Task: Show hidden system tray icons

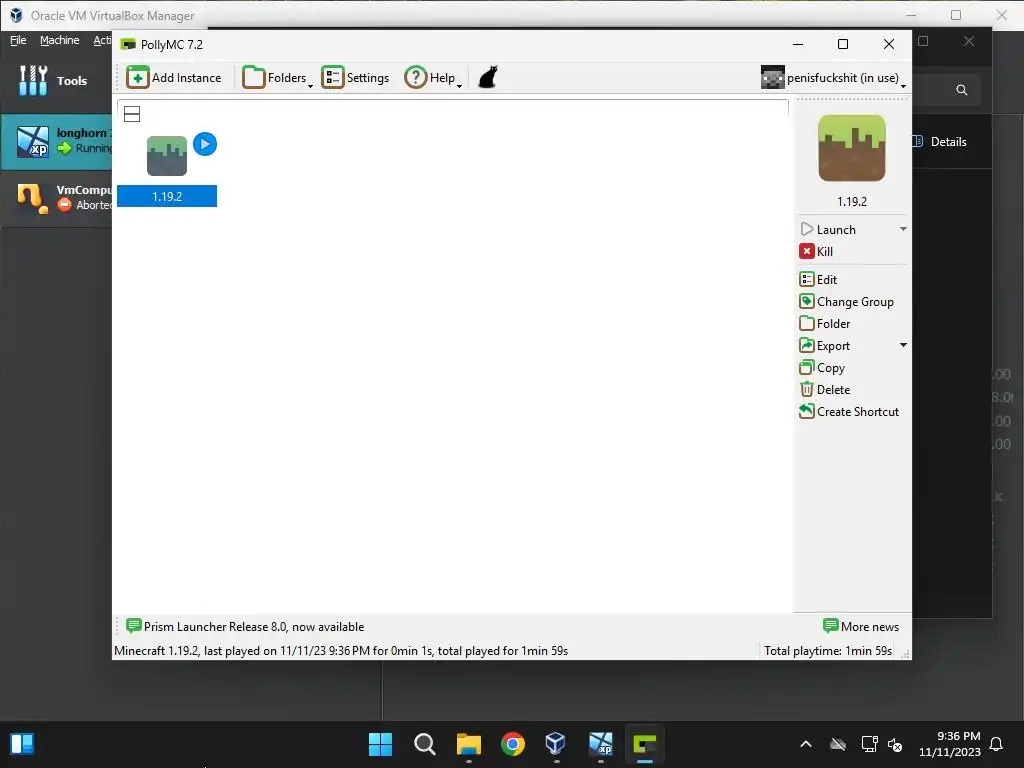Action: pyautogui.click(x=806, y=744)
